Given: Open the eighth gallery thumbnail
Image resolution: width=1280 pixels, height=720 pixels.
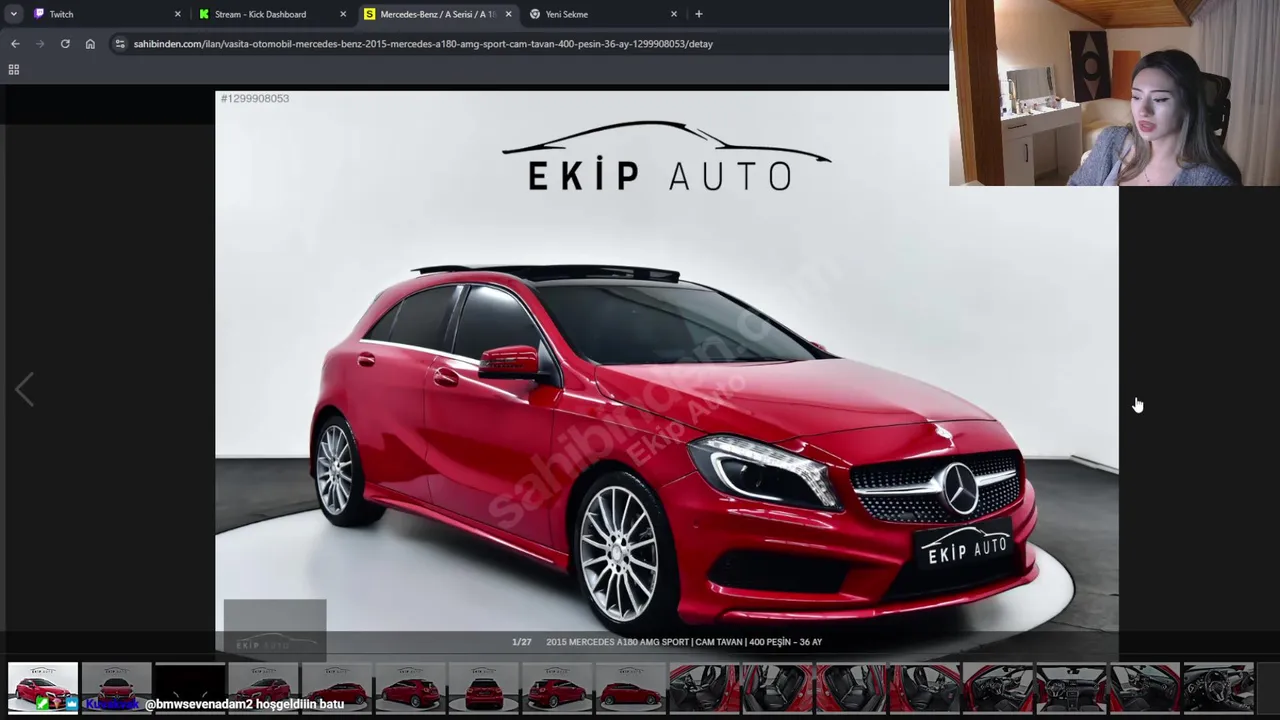Looking at the screenshot, I should (x=557, y=688).
